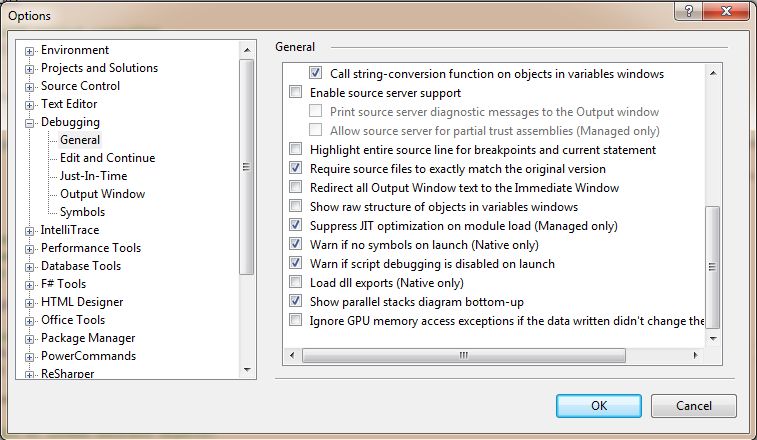
Task: Click the Cancel button
Action: pyautogui.click(x=694, y=406)
